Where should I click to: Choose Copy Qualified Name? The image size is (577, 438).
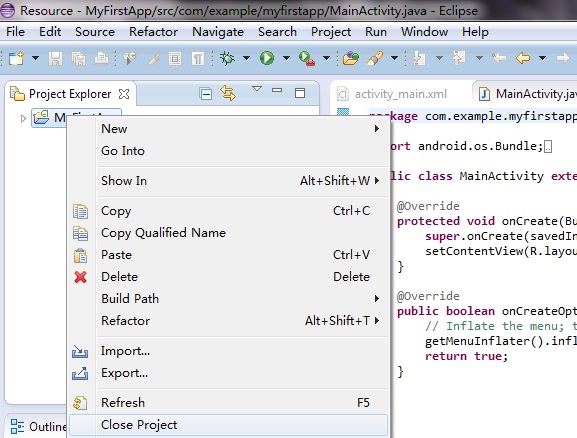coord(229,233)
